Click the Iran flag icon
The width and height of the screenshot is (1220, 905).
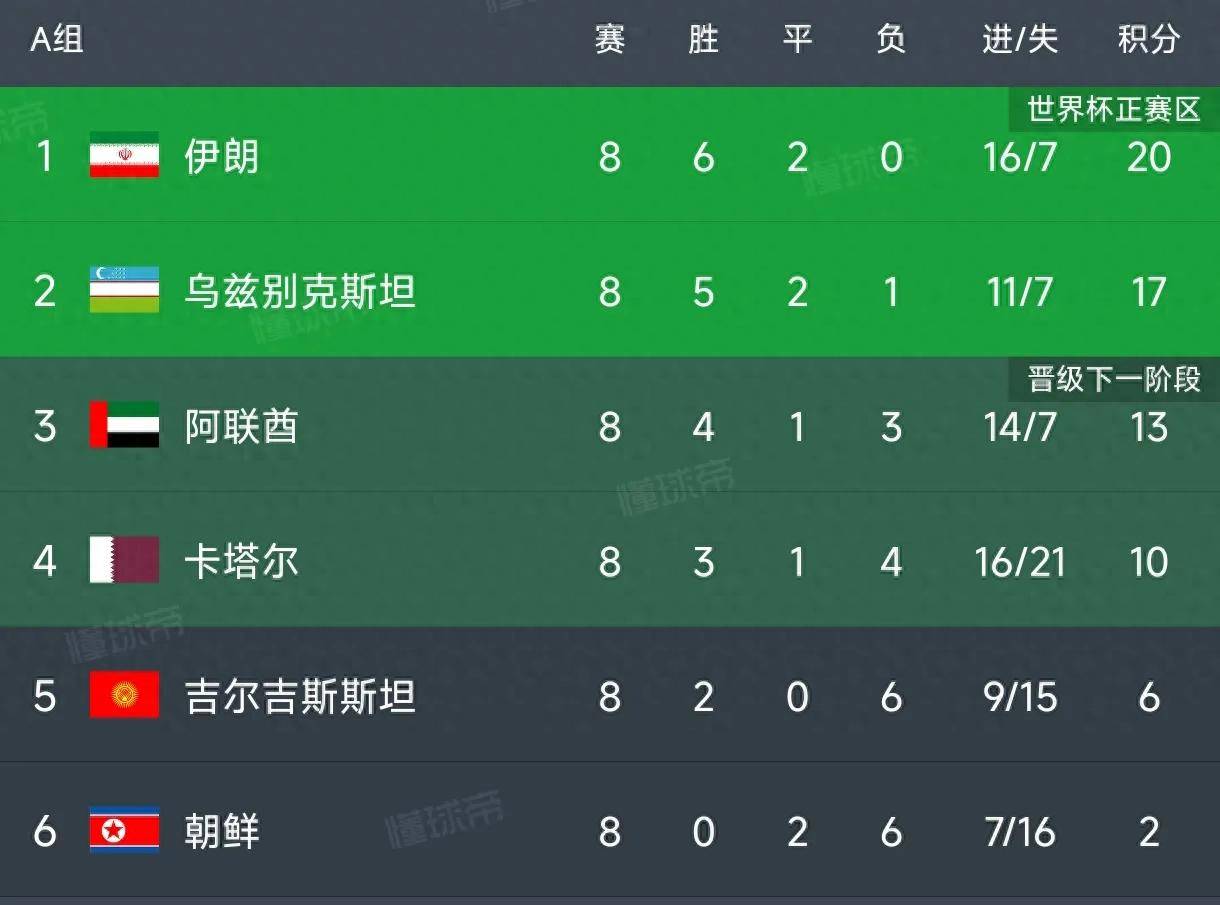click(x=124, y=155)
